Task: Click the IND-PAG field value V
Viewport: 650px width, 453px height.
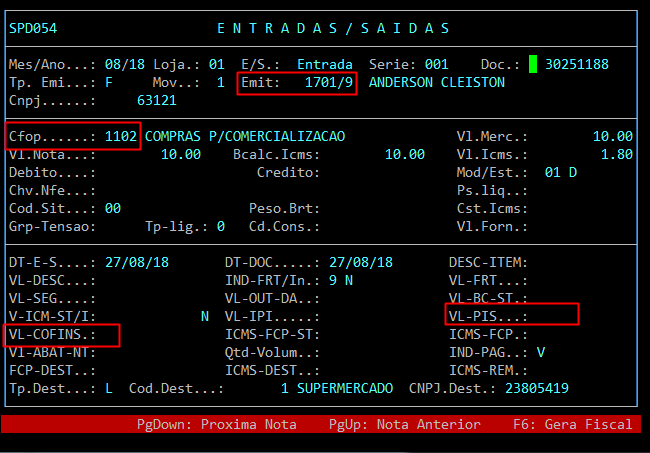Action: 540,352
